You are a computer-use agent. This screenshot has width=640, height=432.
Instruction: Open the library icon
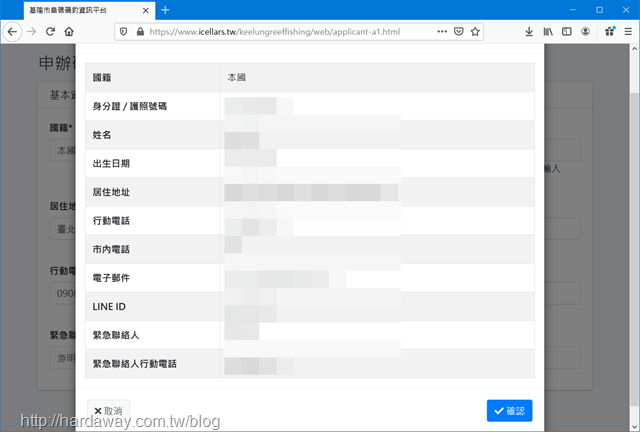[x=548, y=31]
